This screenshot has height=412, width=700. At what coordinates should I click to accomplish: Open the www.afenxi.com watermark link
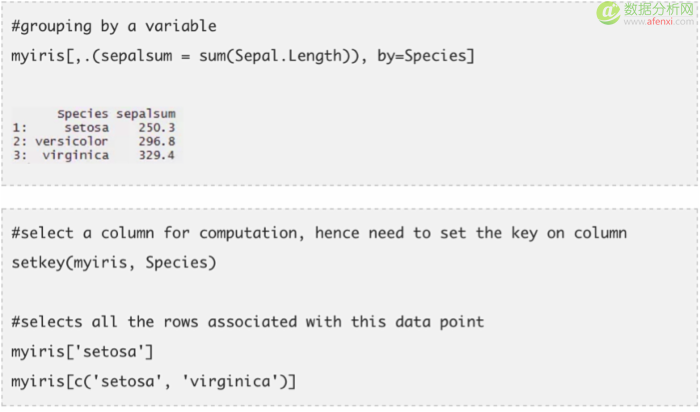[x=658, y=21]
